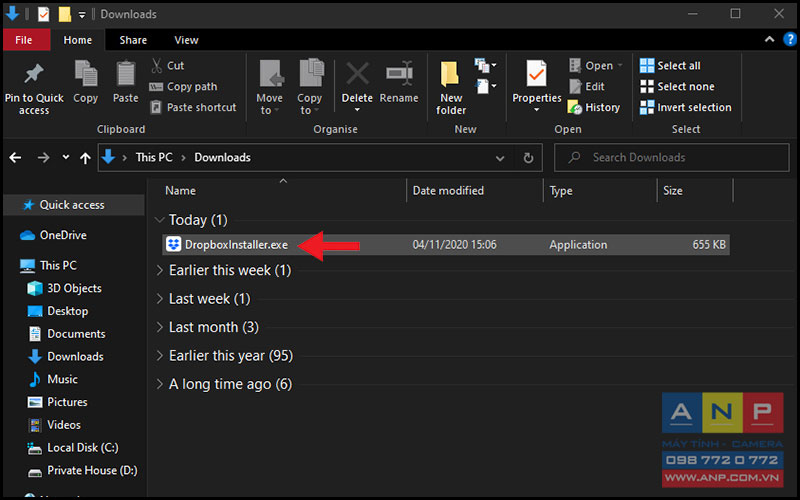Open file History

tap(594, 107)
